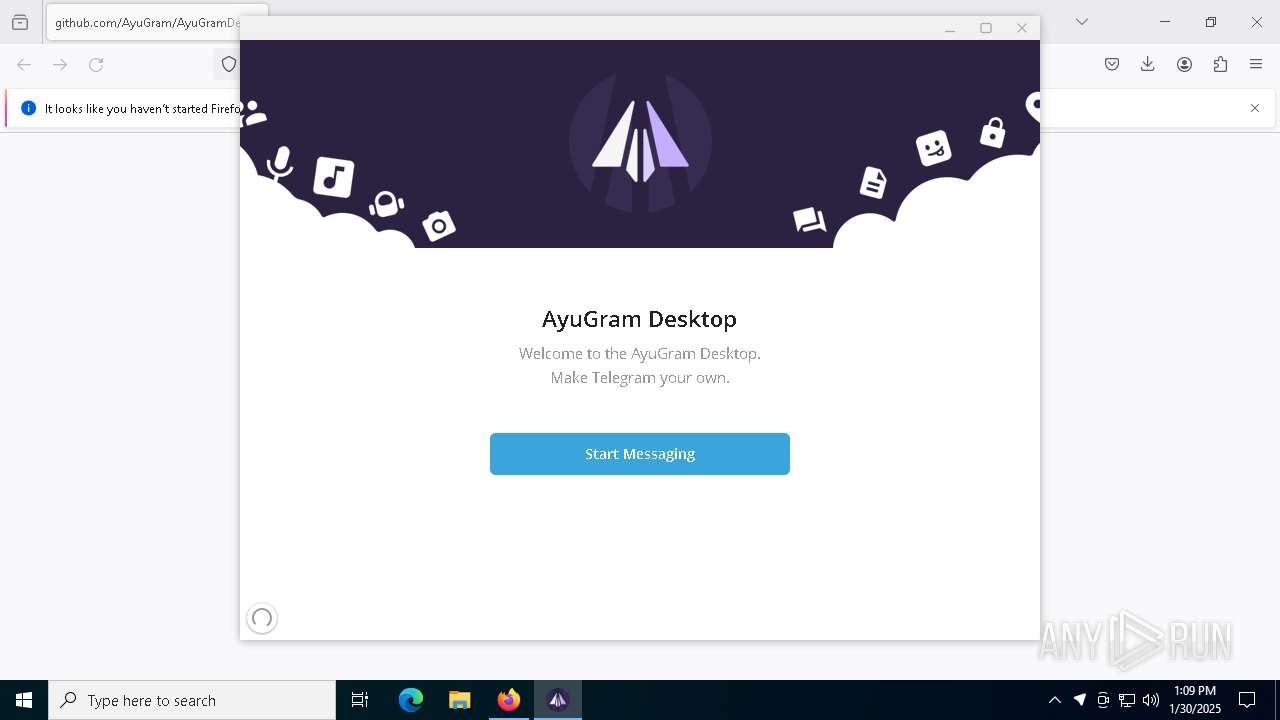Open the Firefox account icon
This screenshot has width=1280, height=720.
(1184, 65)
